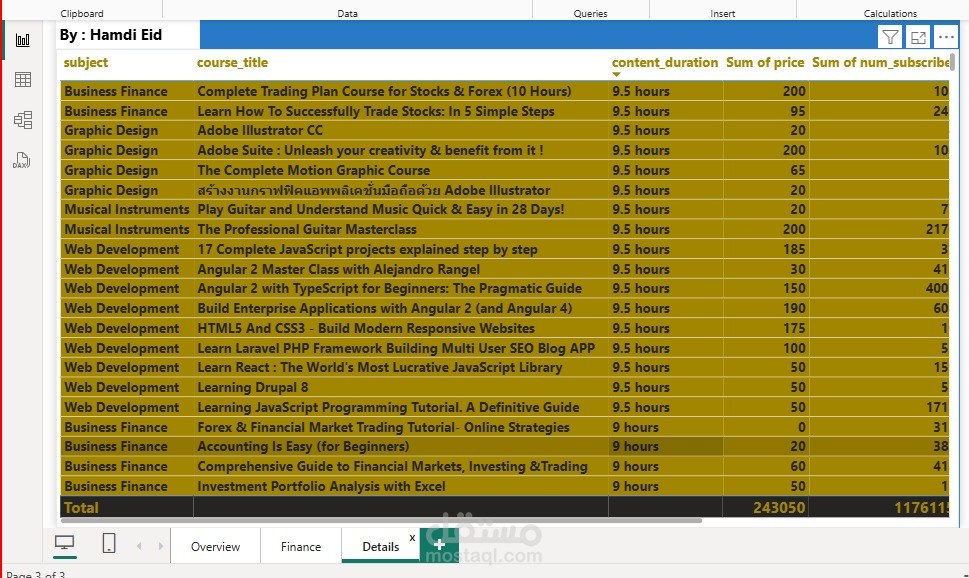Click the Total row label
The image size is (969, 578).
point(81,508)
